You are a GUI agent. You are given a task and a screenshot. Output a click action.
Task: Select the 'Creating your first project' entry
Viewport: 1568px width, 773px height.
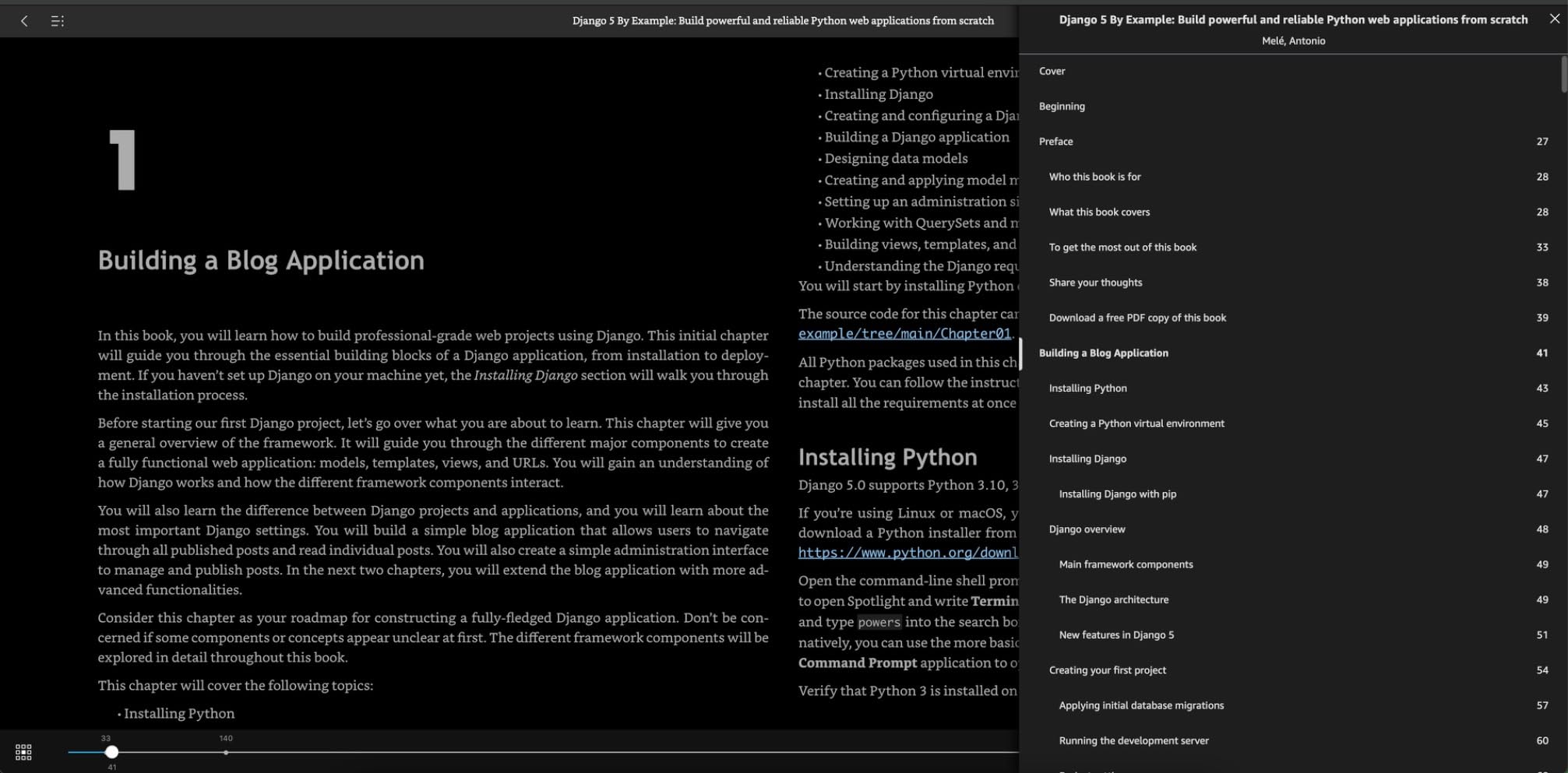click(1108, 669)
